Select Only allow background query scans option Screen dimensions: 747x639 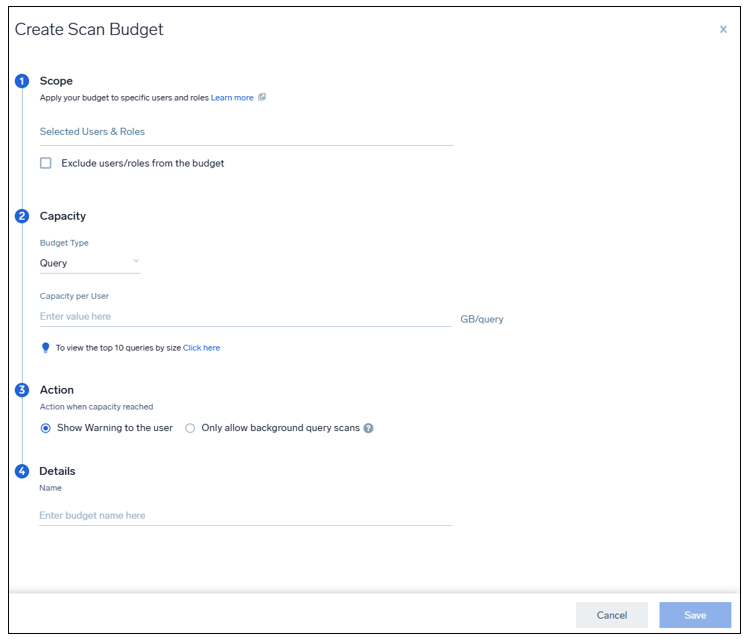tap(190, 428)
